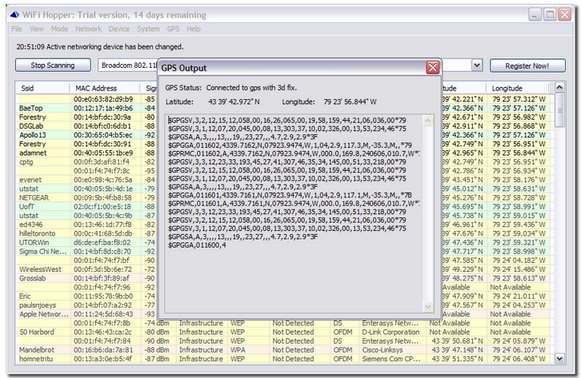Click MAC address 00:40:05:5b:4c:9b
The image size is (581, 378).
(103, 215)
